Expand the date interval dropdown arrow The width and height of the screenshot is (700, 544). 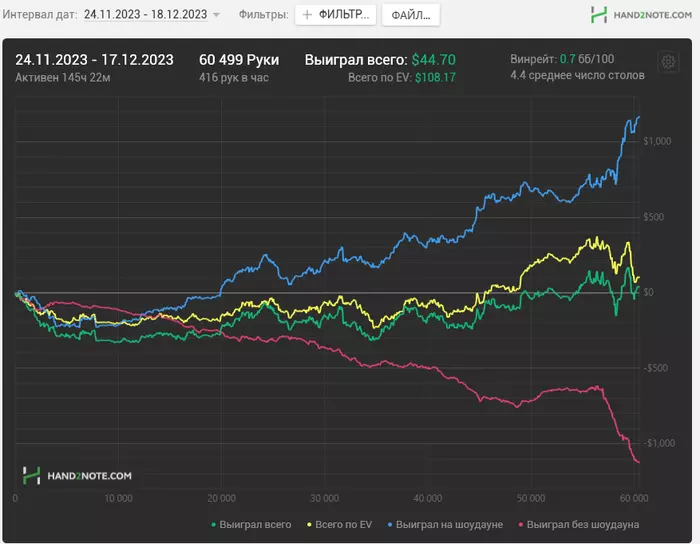(x=217, y=16)
